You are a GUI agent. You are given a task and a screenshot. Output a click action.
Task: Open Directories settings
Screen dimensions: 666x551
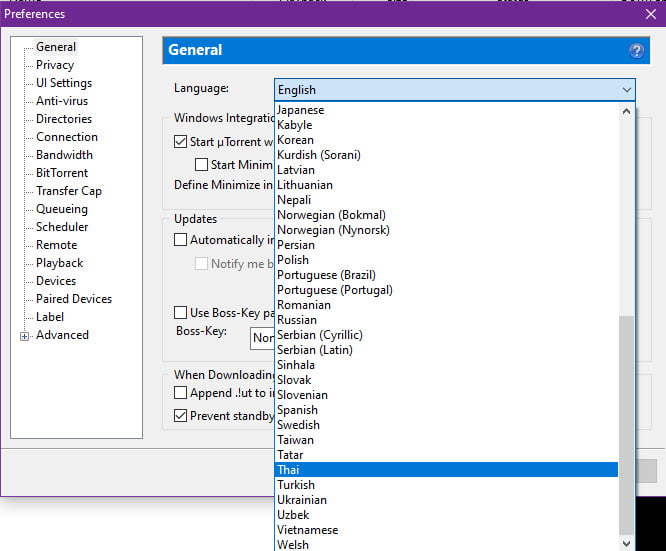point(64,119)
